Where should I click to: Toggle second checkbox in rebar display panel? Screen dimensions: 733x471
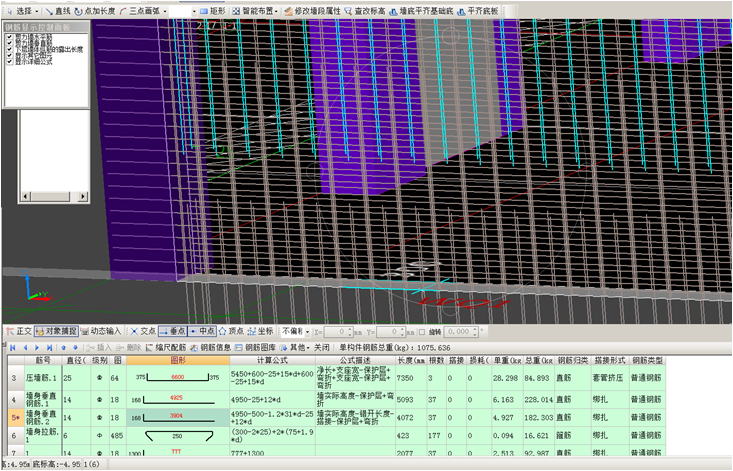click(x=10, y=43)
